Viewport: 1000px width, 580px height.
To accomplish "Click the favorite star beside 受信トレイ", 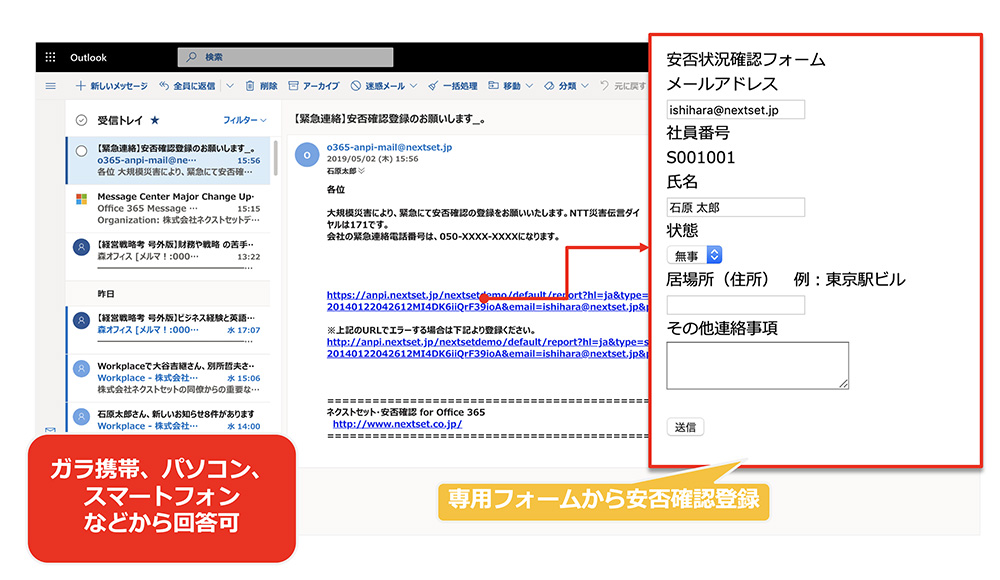I will (155, 120).
